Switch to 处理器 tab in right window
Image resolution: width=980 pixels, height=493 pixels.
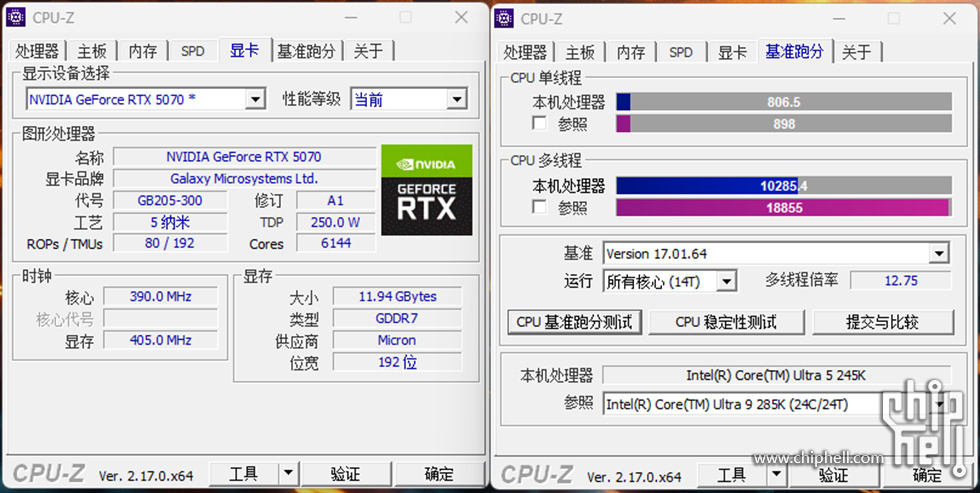[526, 52]
